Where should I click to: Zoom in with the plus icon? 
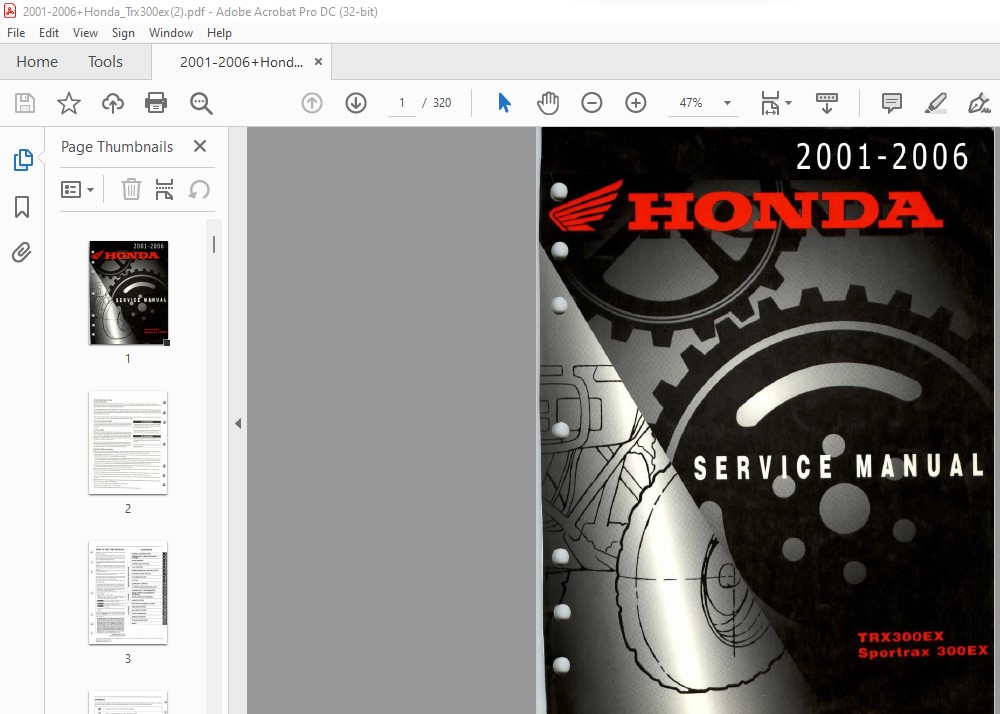tap(636, 103)
